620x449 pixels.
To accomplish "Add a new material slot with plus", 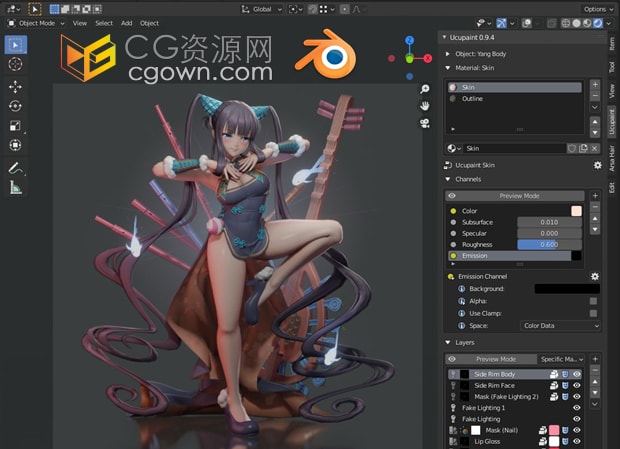I will point(595,85).
